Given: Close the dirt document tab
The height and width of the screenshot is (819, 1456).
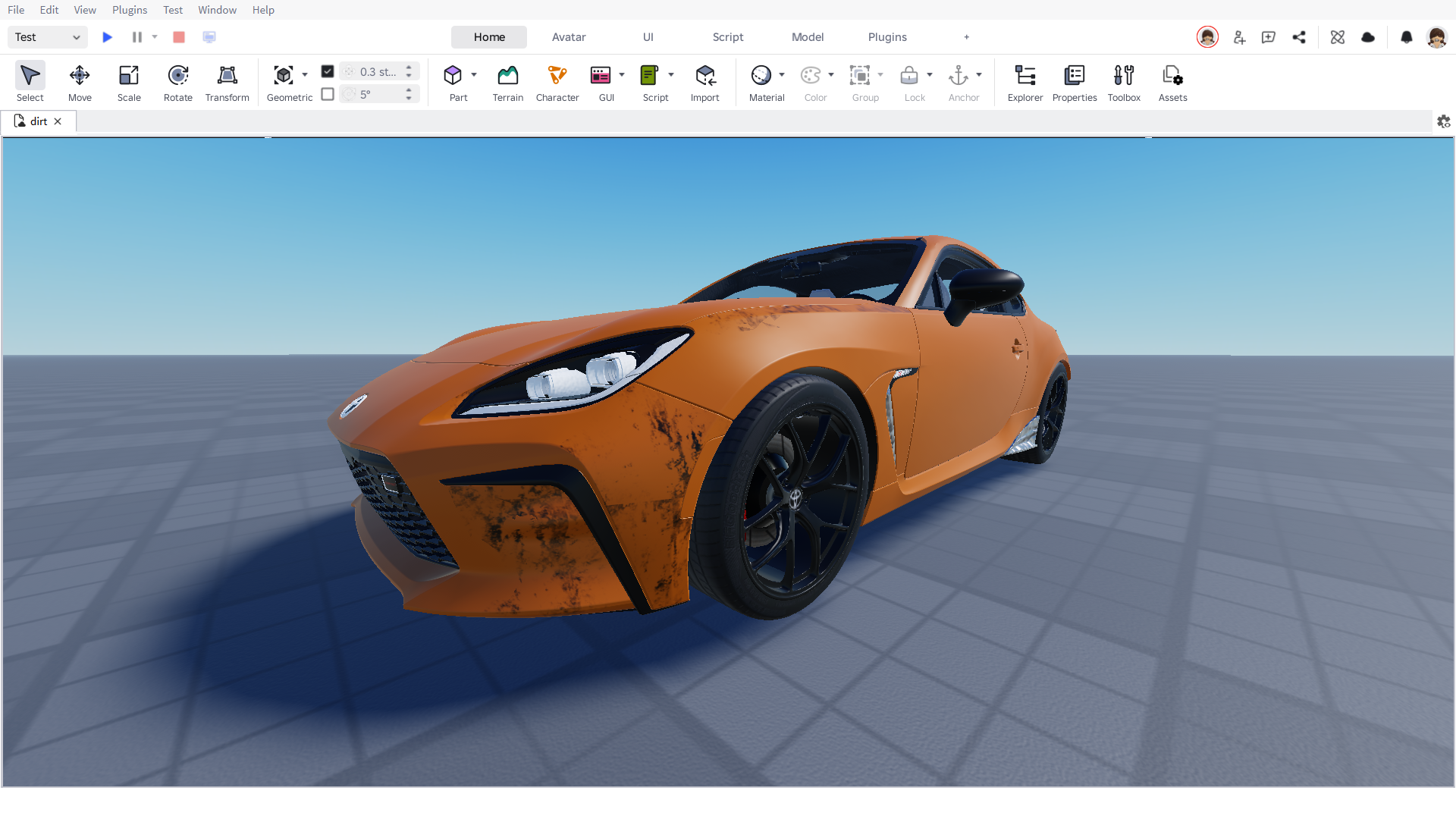Looking at the screenshot, I should click(x=58, y=121).
